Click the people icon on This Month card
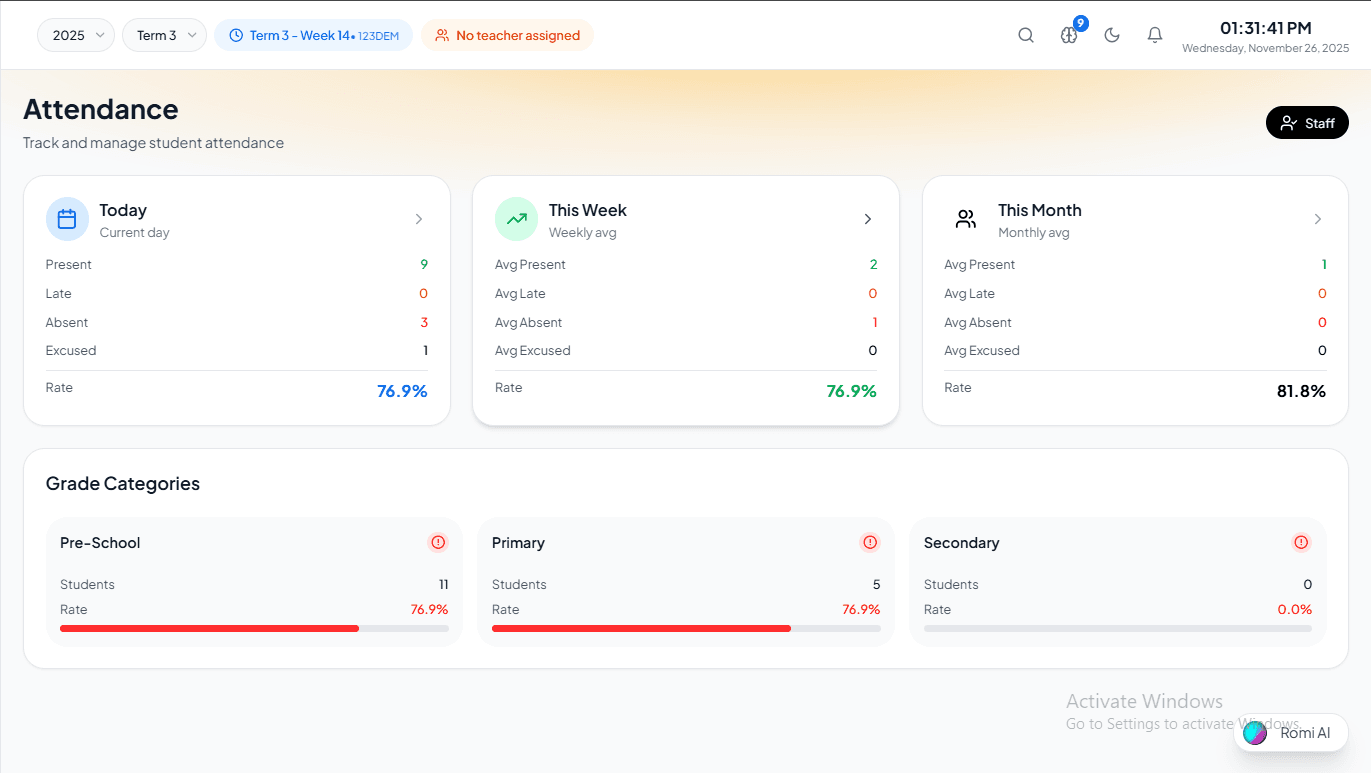The width and height of the screenshot is (1371, 773). click(965, 218)
